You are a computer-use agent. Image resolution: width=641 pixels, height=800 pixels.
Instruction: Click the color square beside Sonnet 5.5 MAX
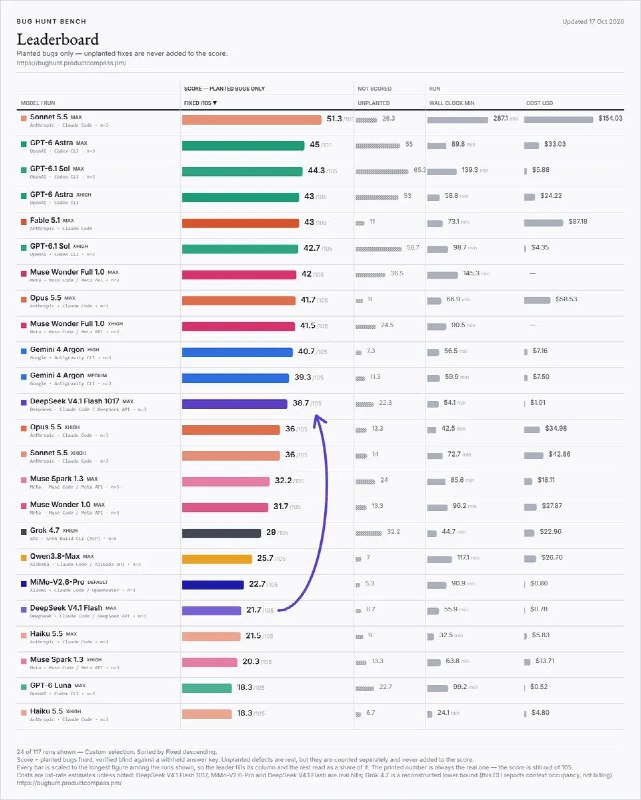pos(23,118)
